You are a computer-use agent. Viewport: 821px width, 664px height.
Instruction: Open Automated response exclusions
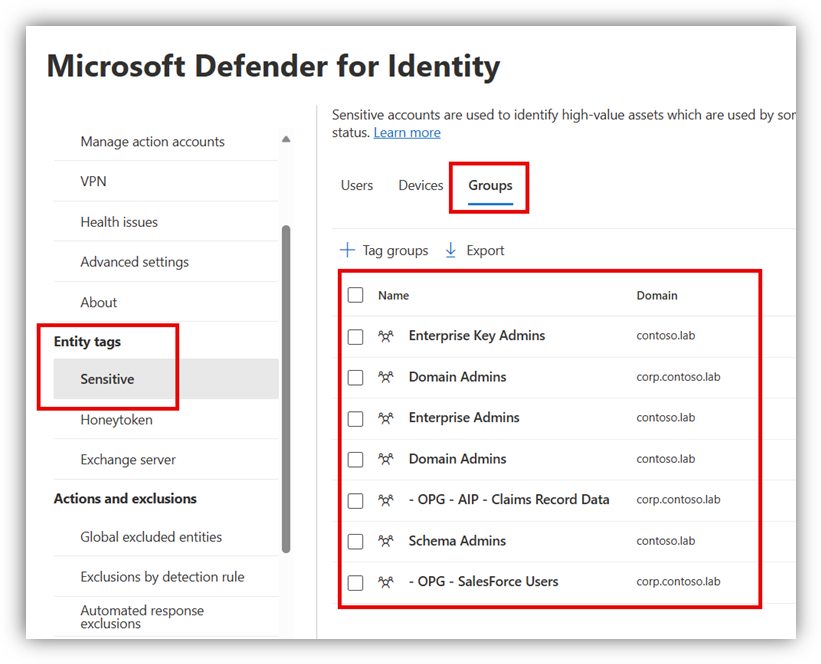[x=142, y=617]
